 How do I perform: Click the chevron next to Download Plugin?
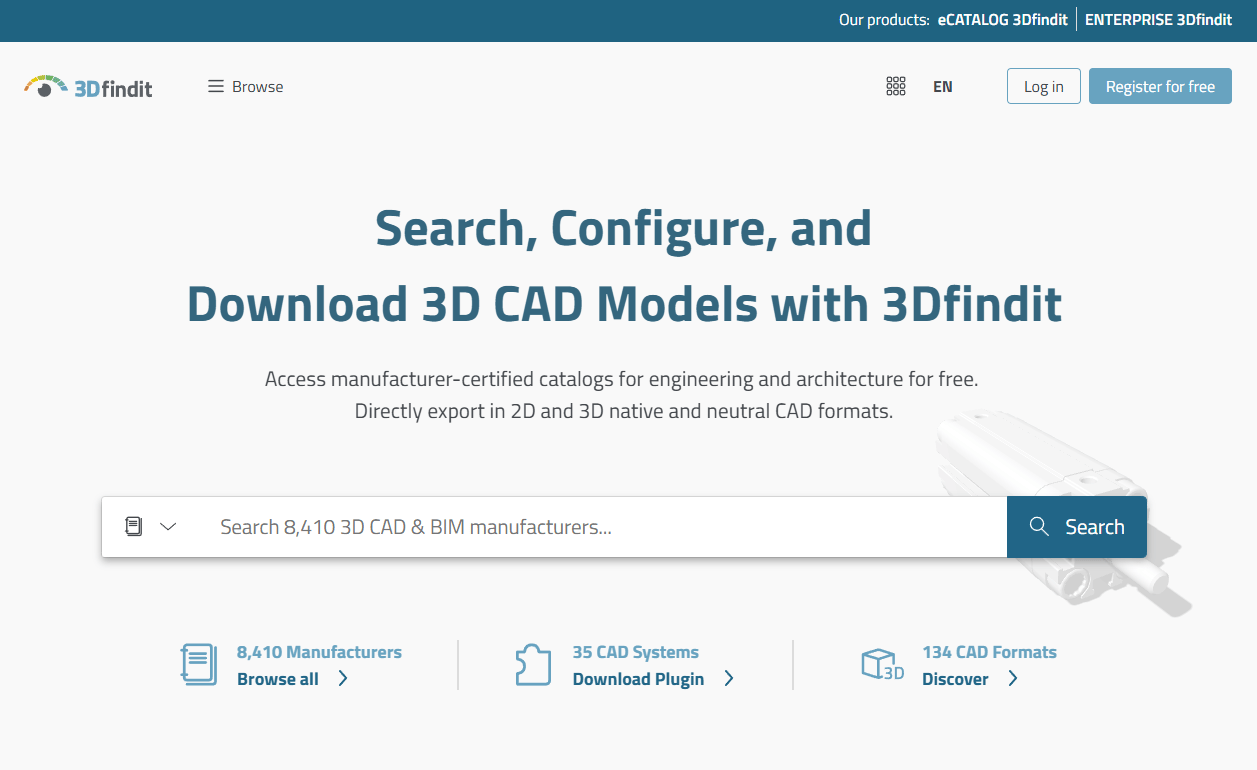pyautogui.click(x=729, y=679)
